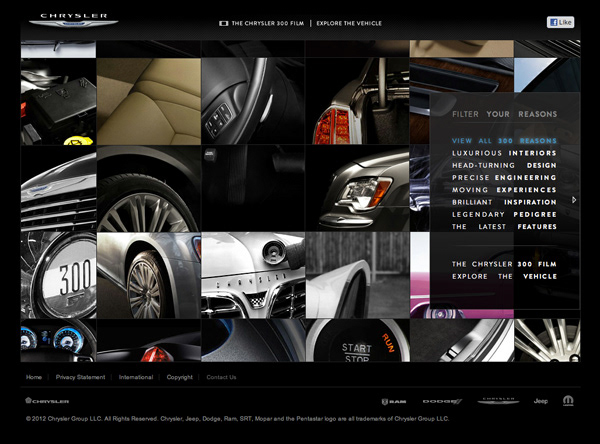Go to Home footer link

(34, 377)
